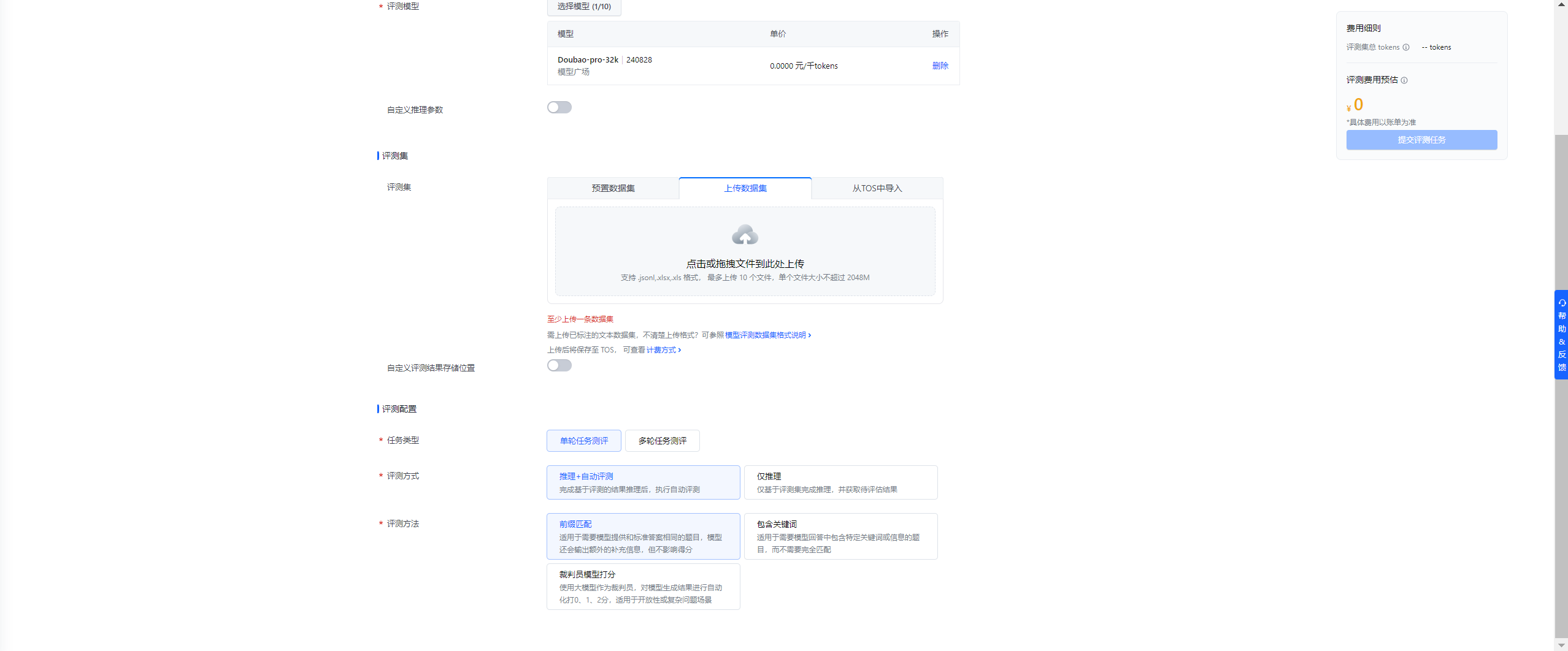Select 多轮任务测评 task type
The width and height of the screenshot is (1568, 651).
663,441
